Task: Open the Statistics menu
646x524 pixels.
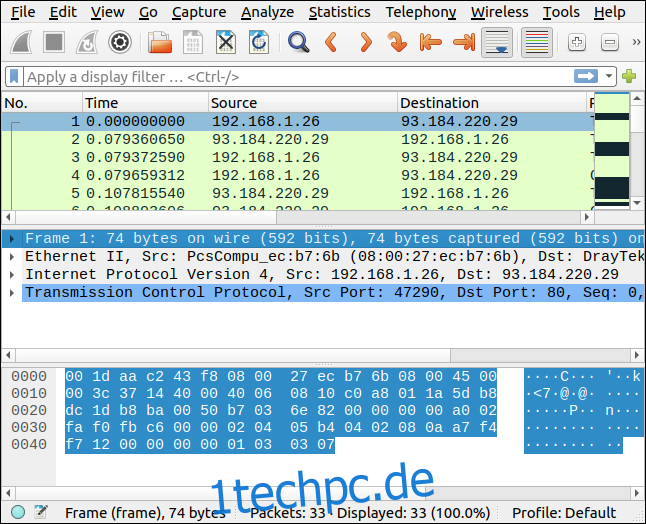Action: (339, 12)
